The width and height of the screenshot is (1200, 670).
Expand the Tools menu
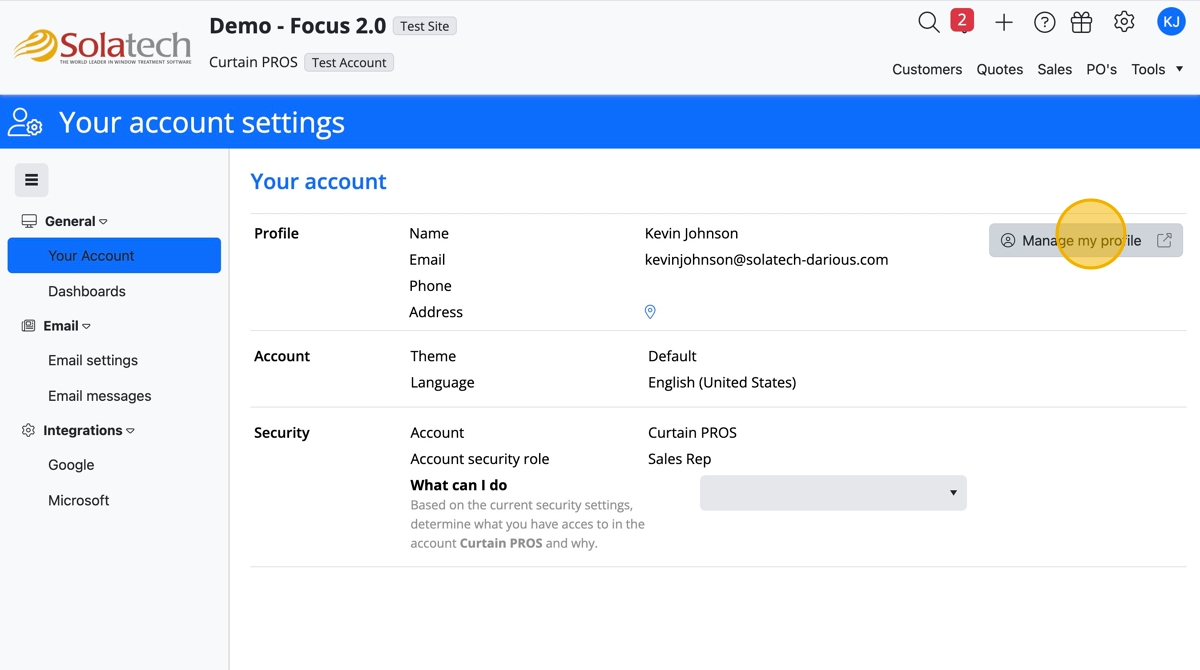point(1157,69)
